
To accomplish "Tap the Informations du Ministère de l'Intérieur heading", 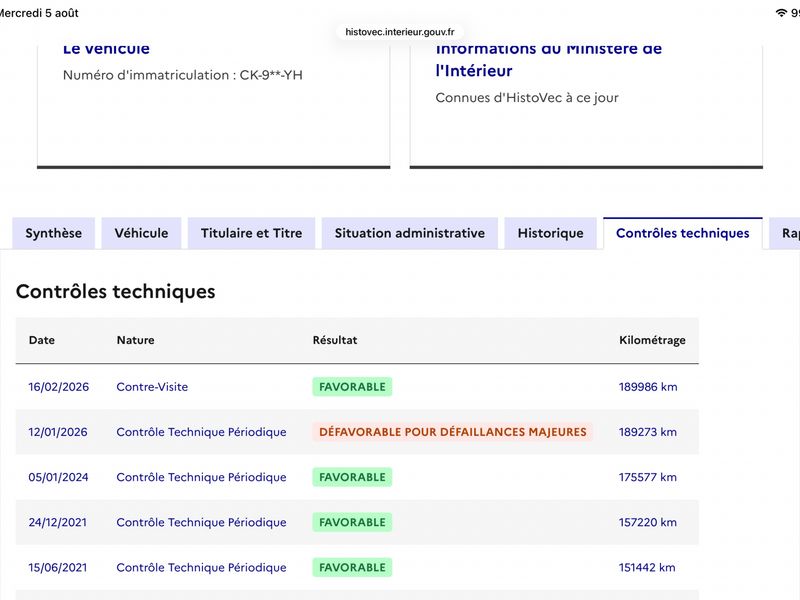I will tap(549, 60).
